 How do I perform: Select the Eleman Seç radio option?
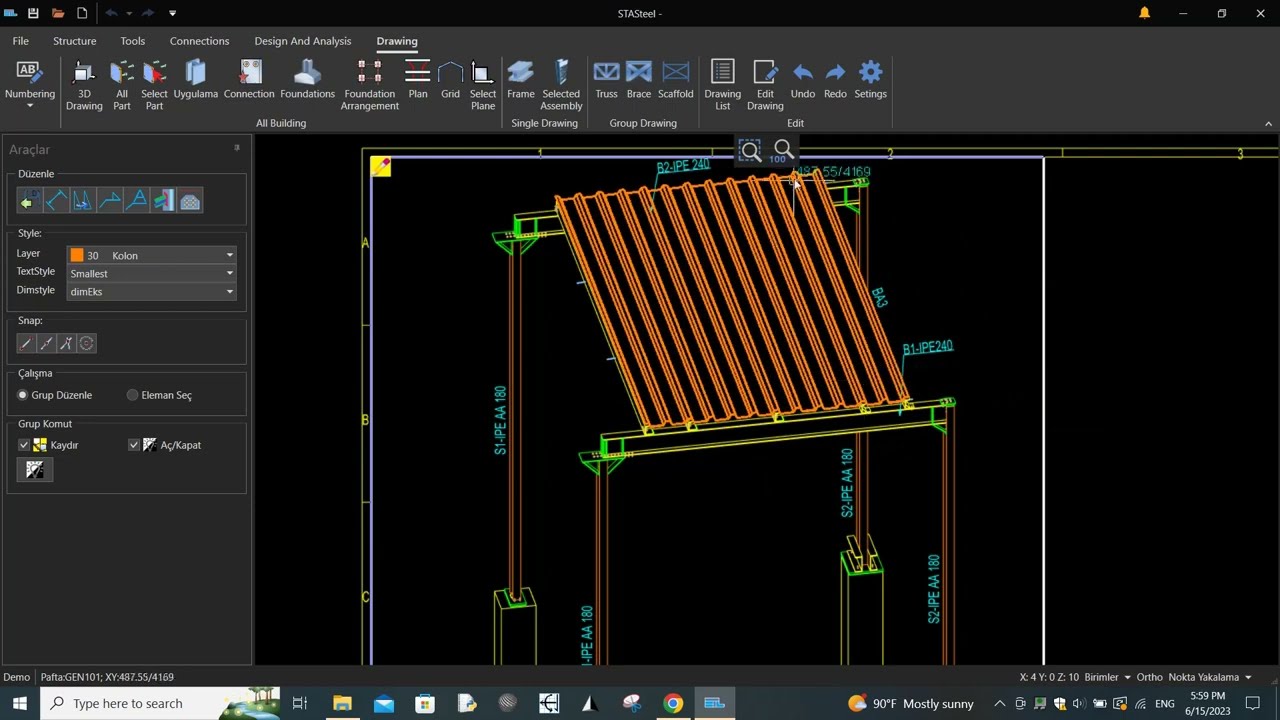pyautogui.click(x=133, y=395)
